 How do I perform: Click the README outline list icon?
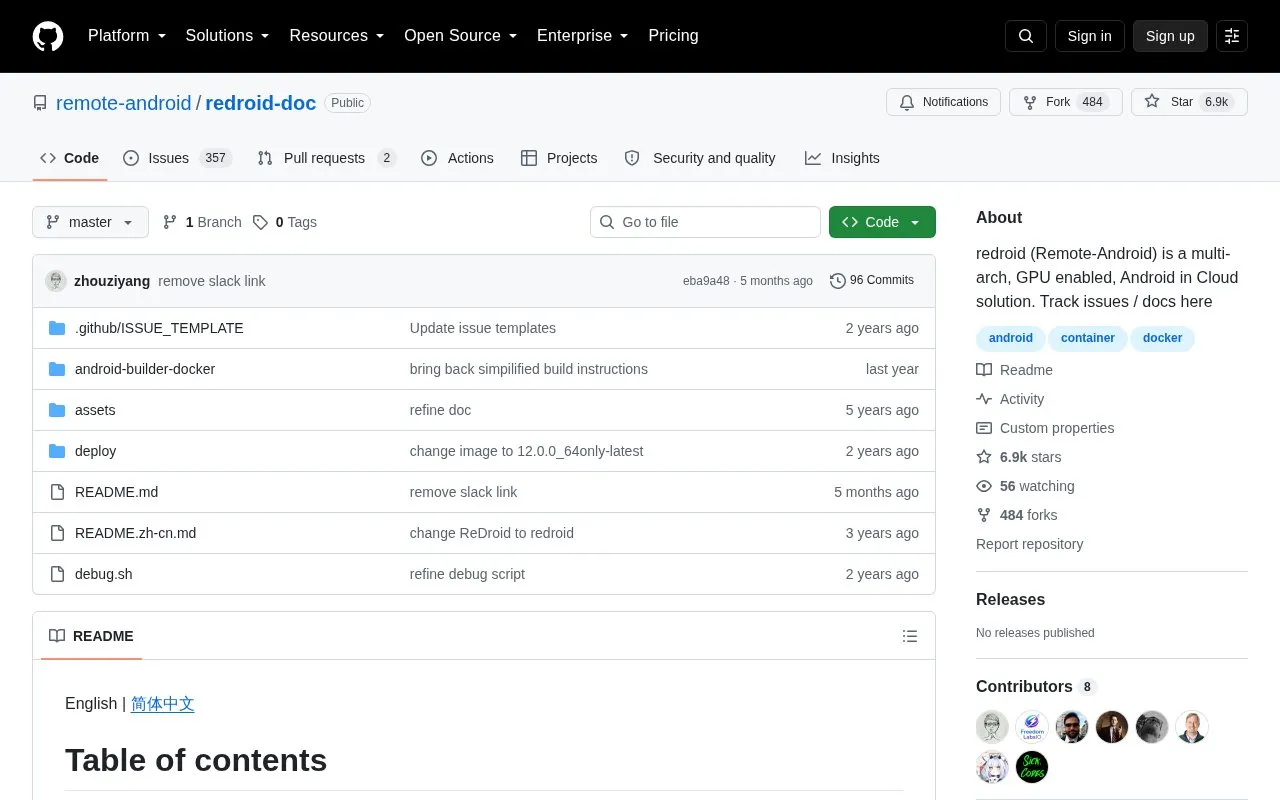point(910,636)
